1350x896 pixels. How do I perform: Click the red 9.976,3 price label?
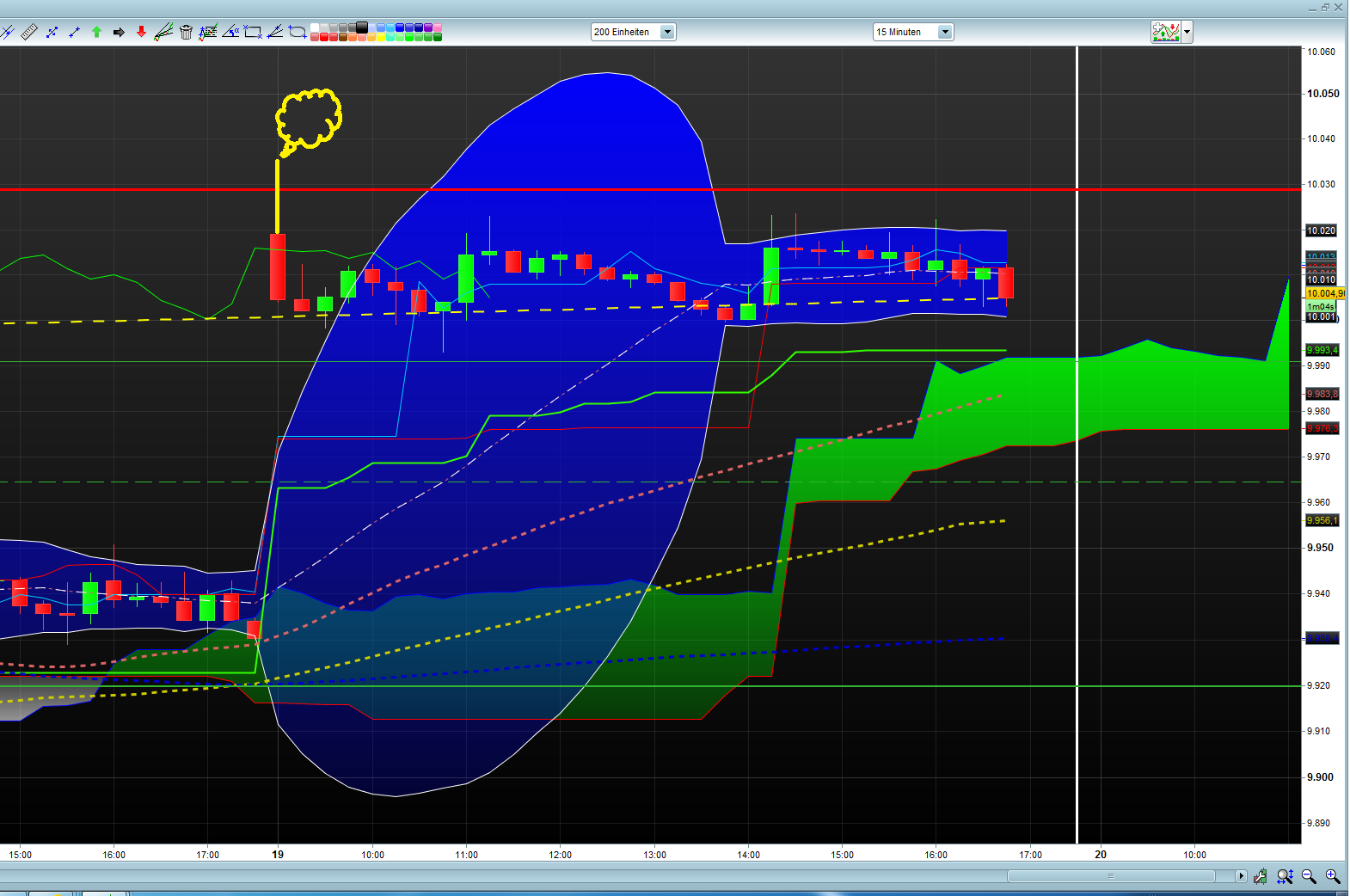pos(1322,428)
